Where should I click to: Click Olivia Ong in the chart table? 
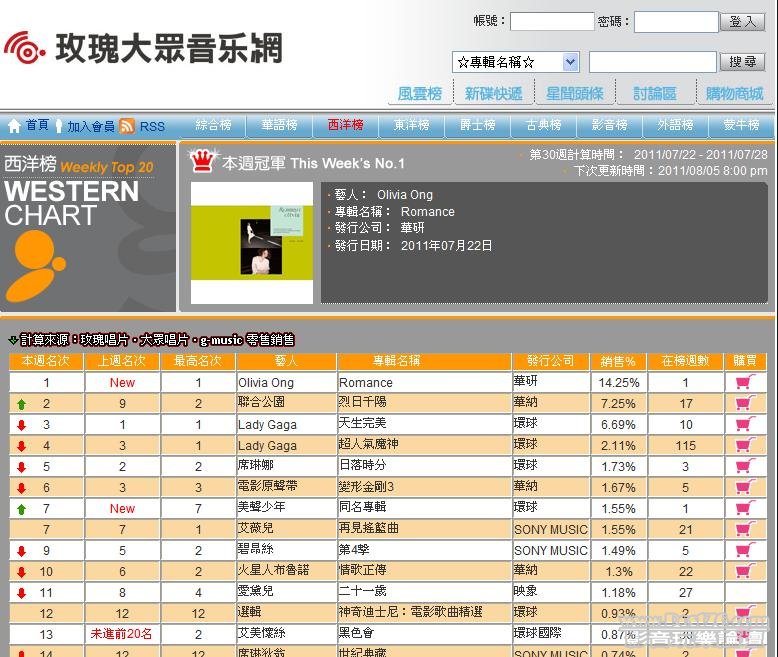(x=266, y=383)
